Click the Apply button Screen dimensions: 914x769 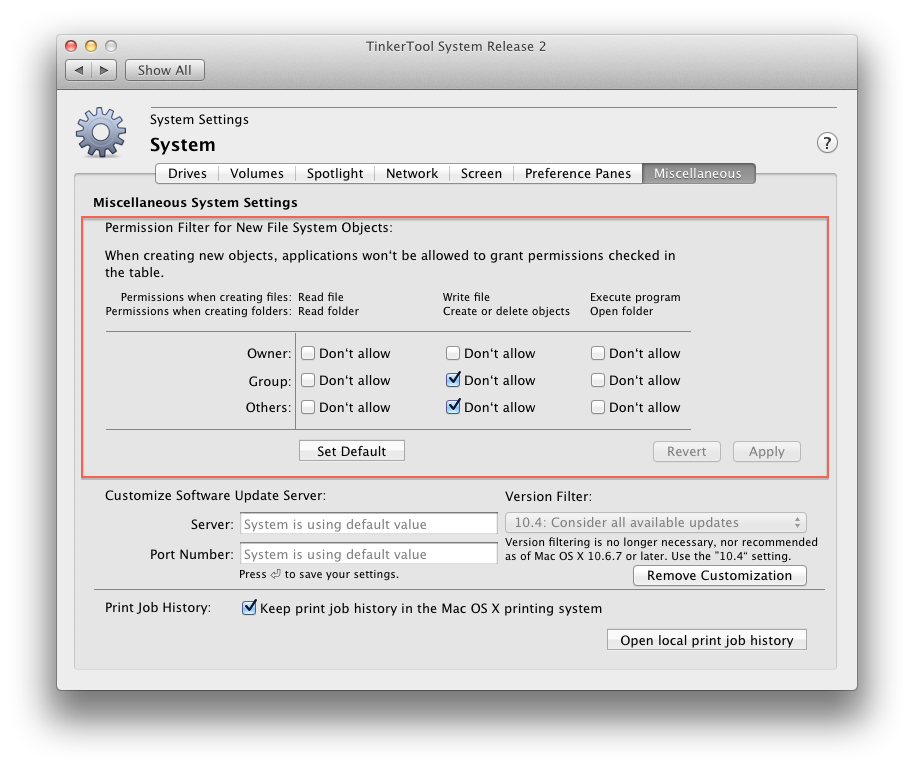767,452
